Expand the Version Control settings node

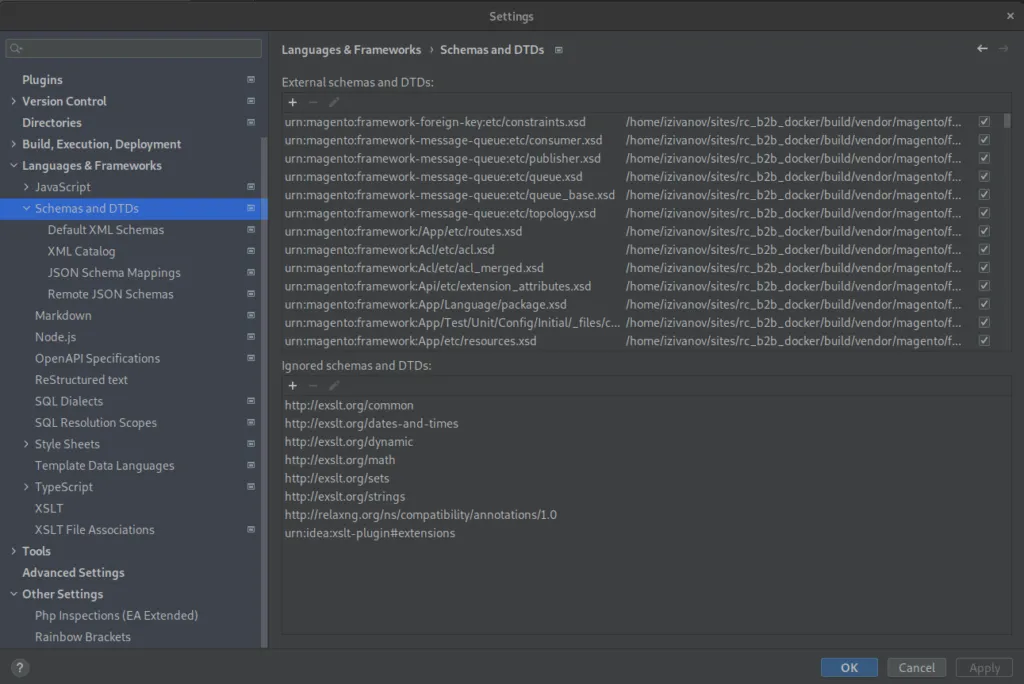point(13,101)
